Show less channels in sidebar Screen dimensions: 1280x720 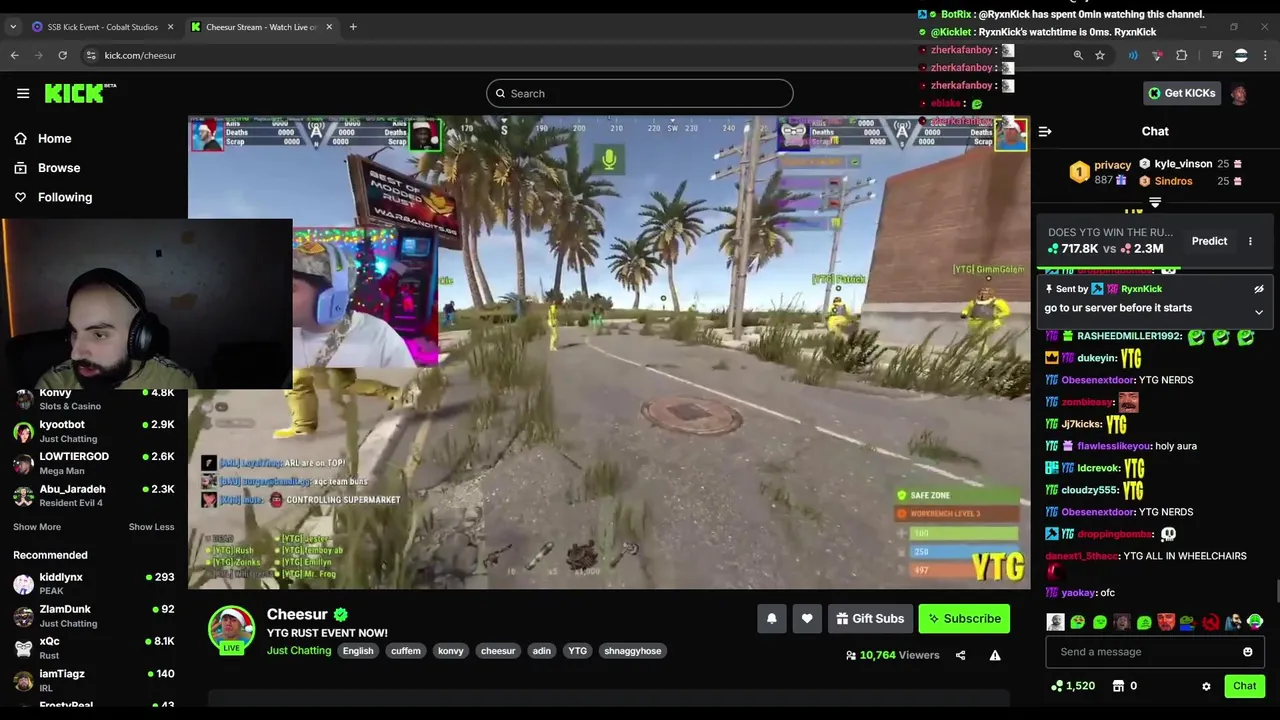point(151,527)
